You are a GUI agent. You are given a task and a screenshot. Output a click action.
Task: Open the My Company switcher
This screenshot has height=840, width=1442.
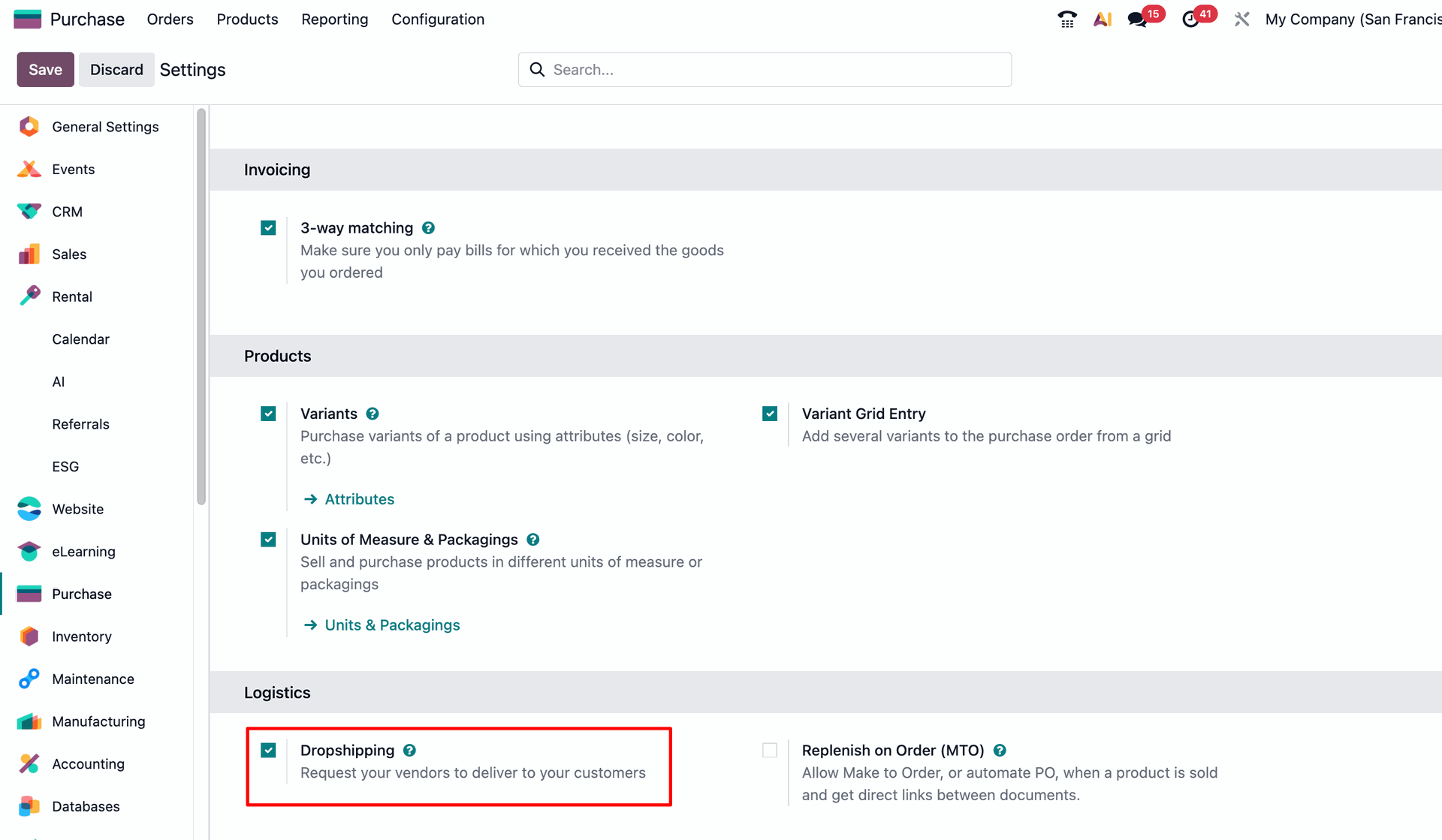(1352, 19)
